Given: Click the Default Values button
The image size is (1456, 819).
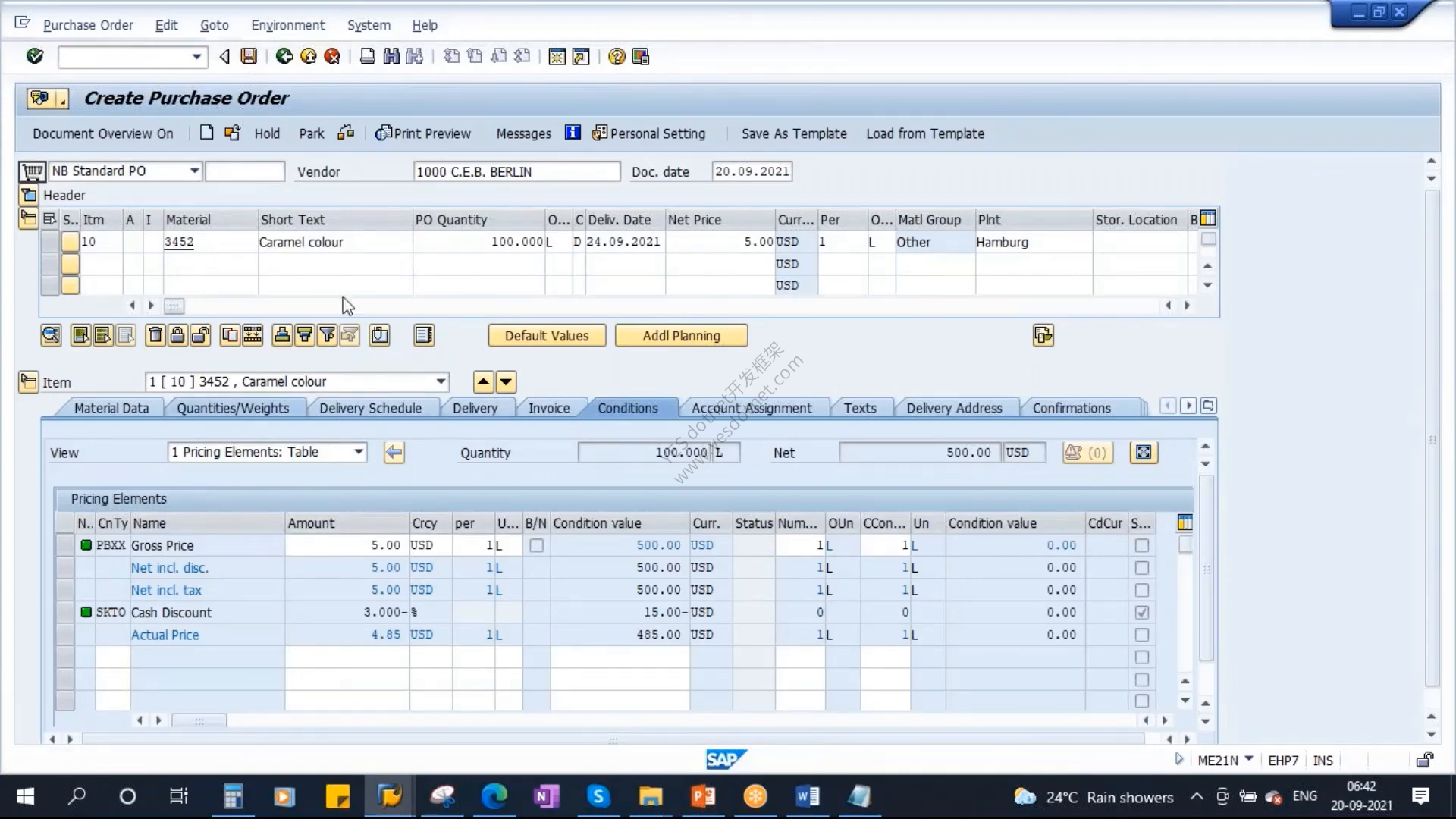Looking at the screenshot, I should [547, 336].
